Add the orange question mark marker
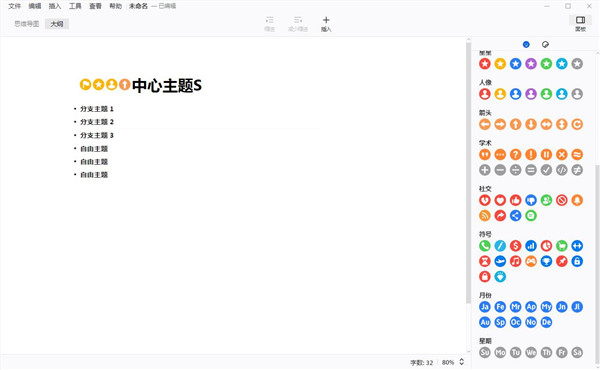This screenshot has height=370, width=600. pos(515,154)
